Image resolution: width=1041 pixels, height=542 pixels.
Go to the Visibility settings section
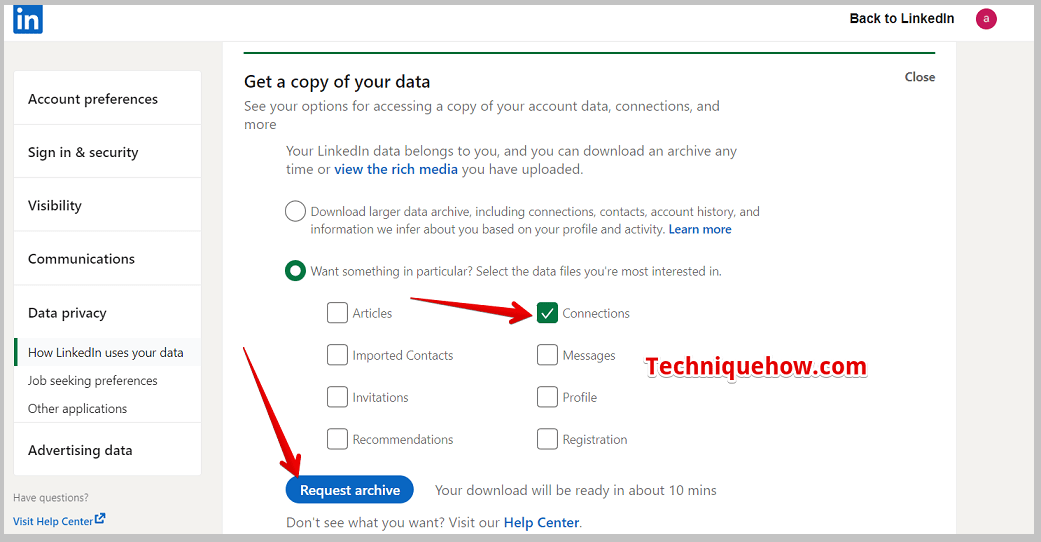[x=108, y=205]
